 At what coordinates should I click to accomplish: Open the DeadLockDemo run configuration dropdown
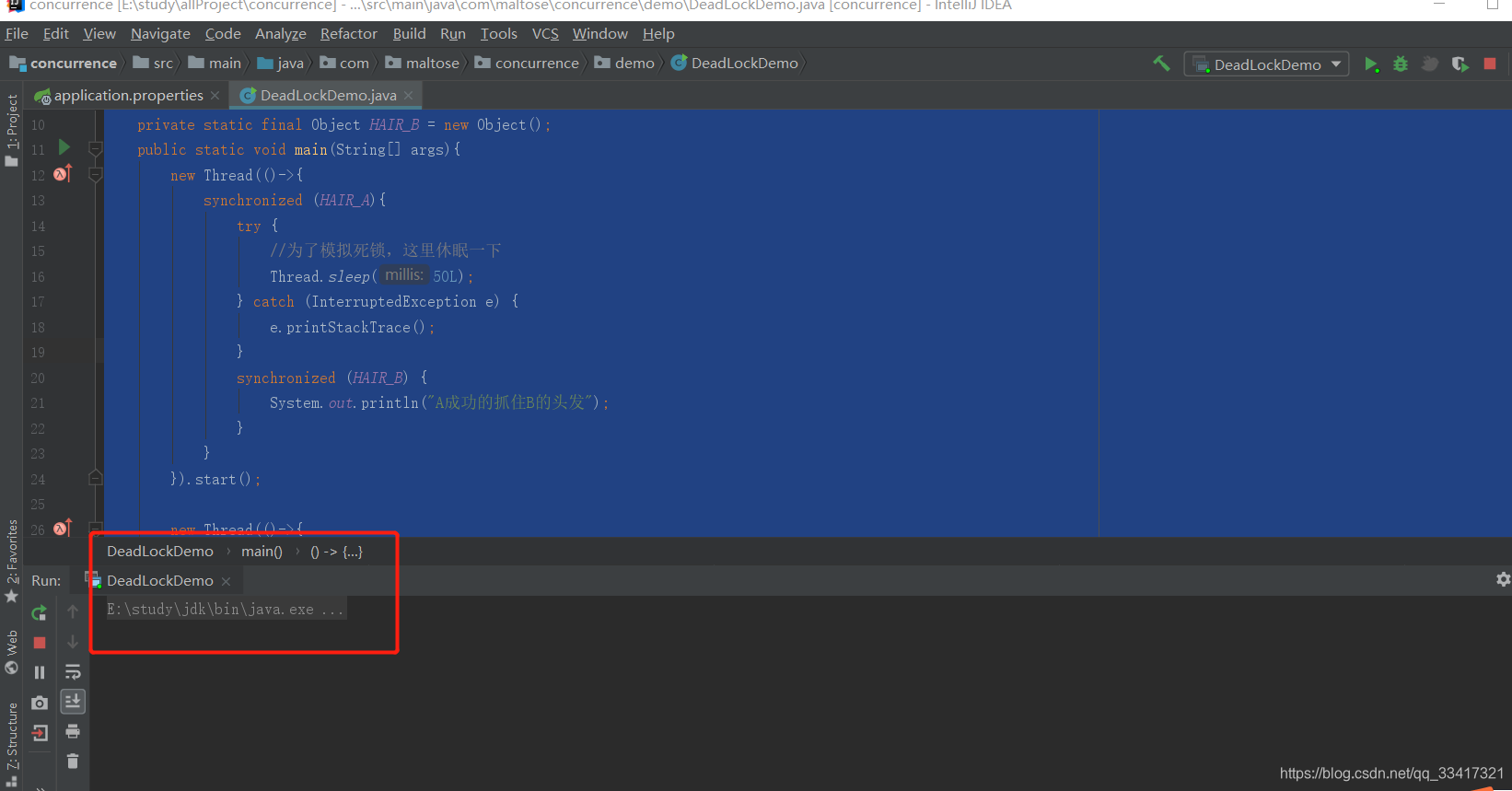[1266, 64]
